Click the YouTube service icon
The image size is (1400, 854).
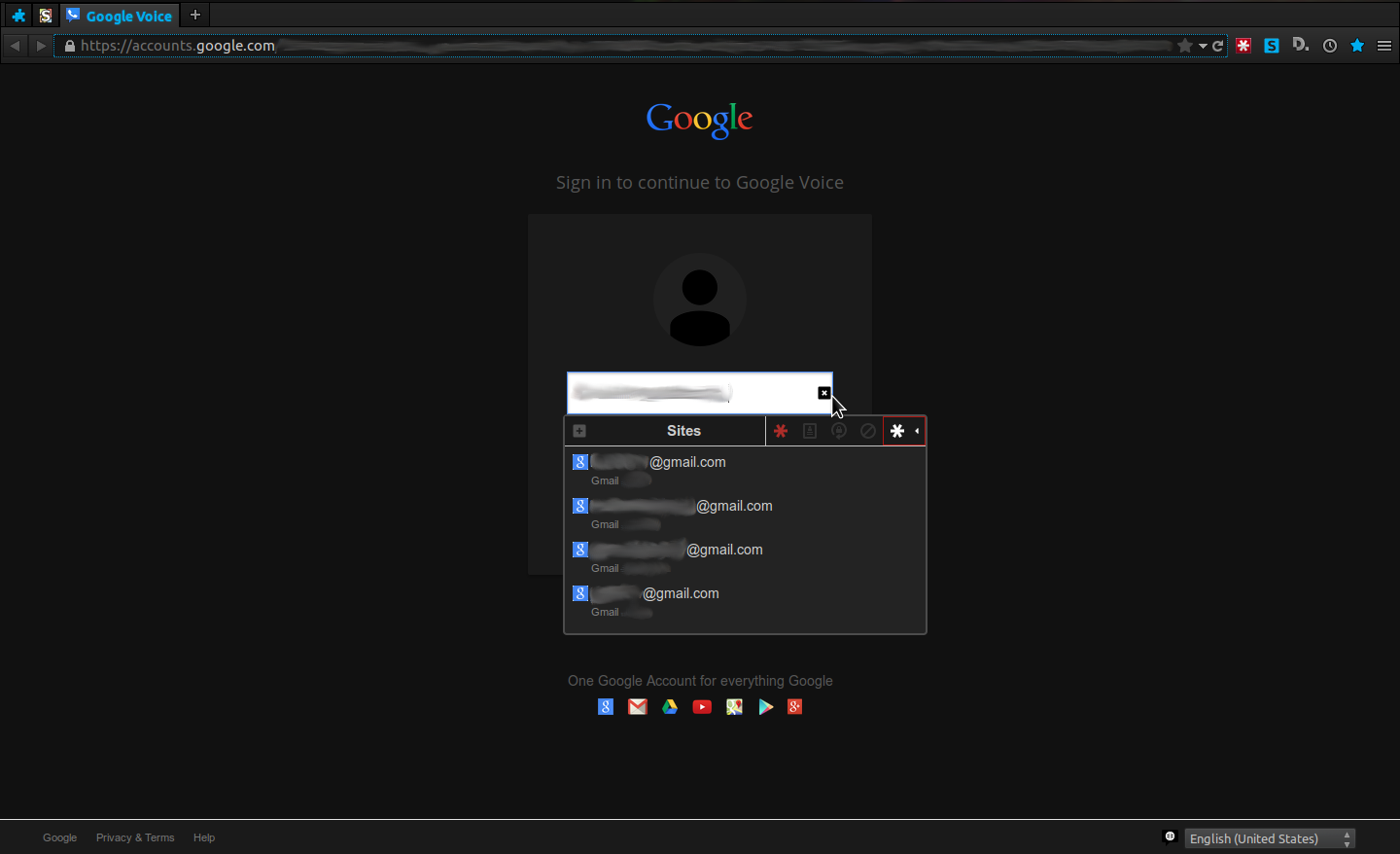click(702, 707)
